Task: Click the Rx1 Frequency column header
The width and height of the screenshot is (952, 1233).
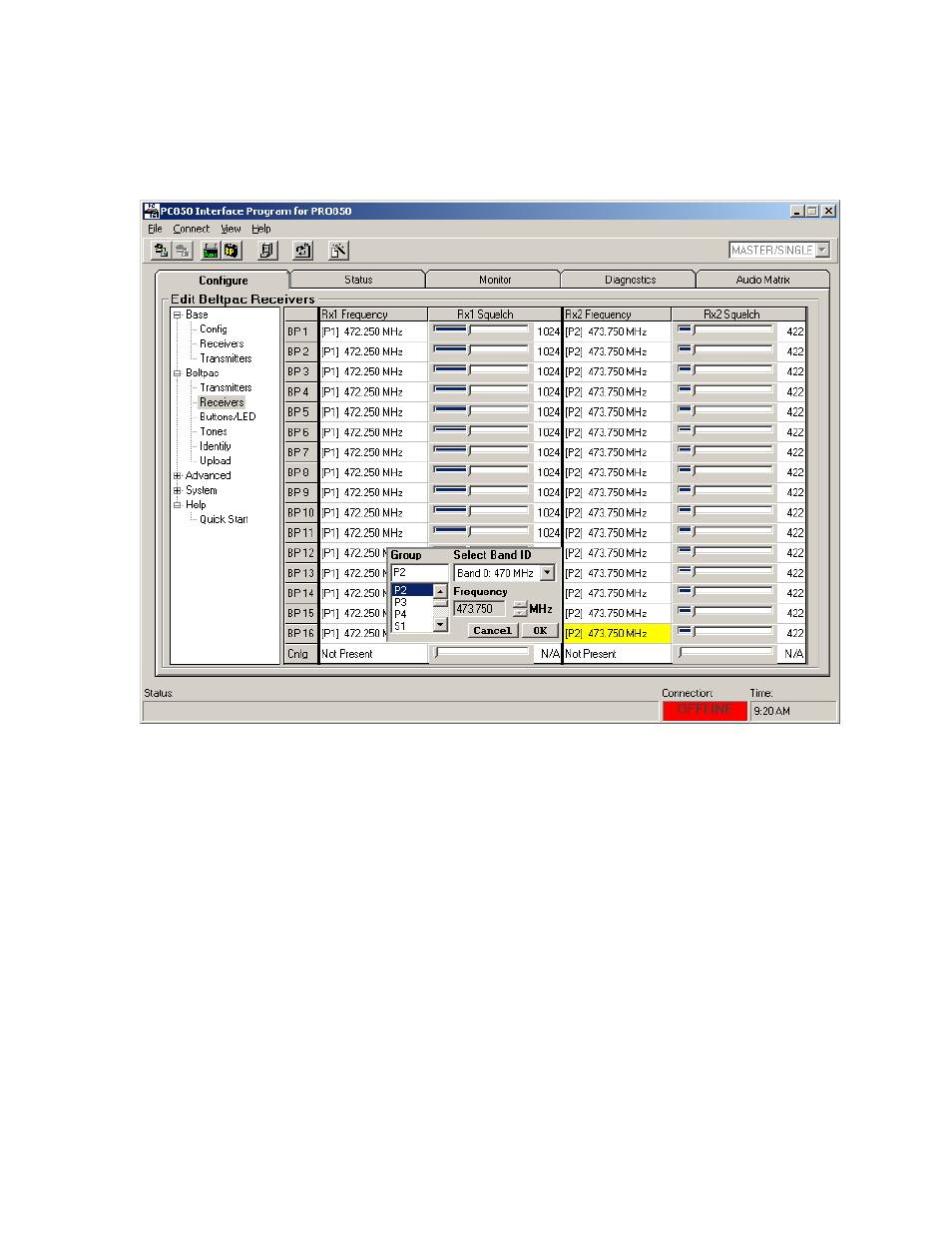Action: point(373,314)
